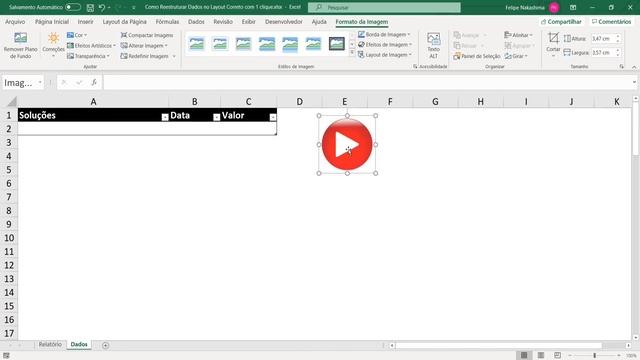This screenshot has width=640, height=360.
Task: Open Painel de Seleção
Action: (477, 56)
